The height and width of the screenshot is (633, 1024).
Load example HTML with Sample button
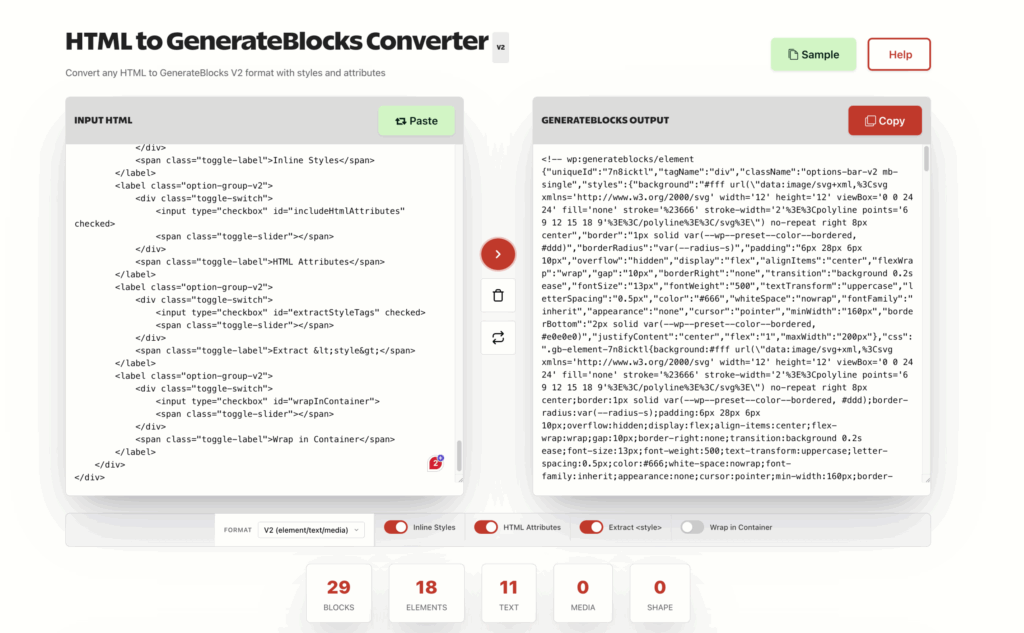pyautogui.click(x=812, y=54)
